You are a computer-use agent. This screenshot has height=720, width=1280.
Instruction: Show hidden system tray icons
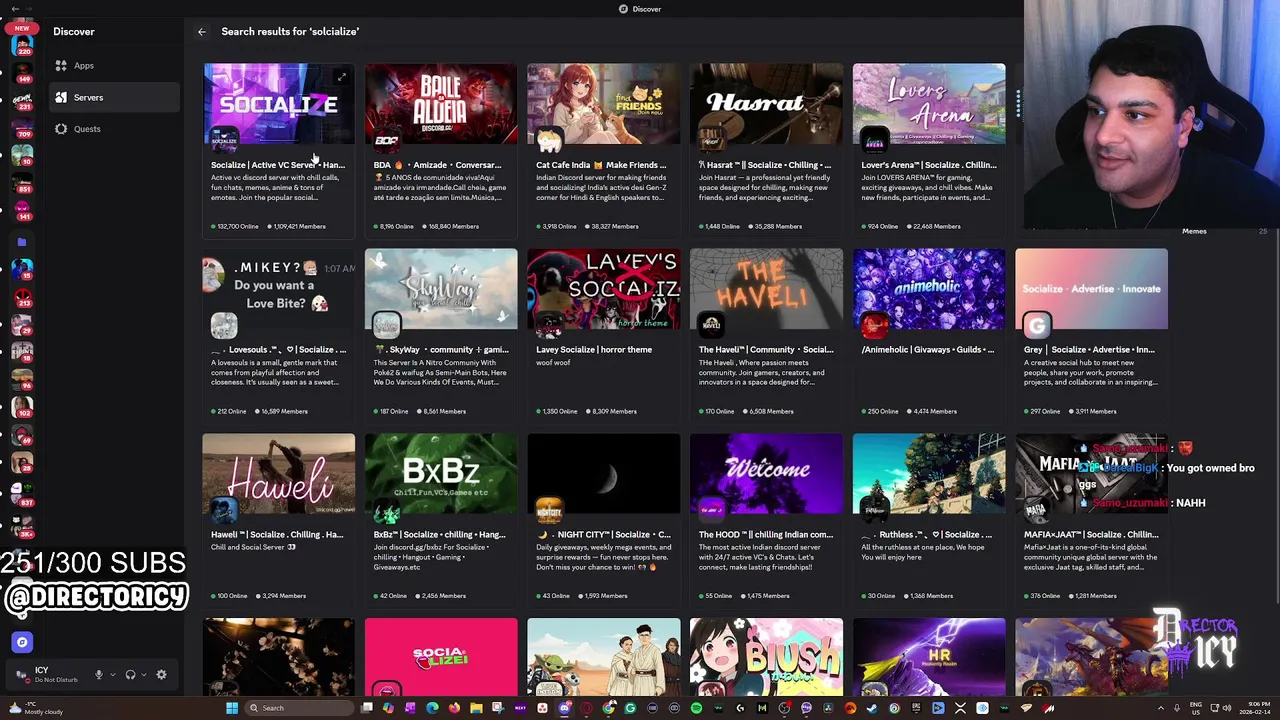click(x=1161, y=708)
